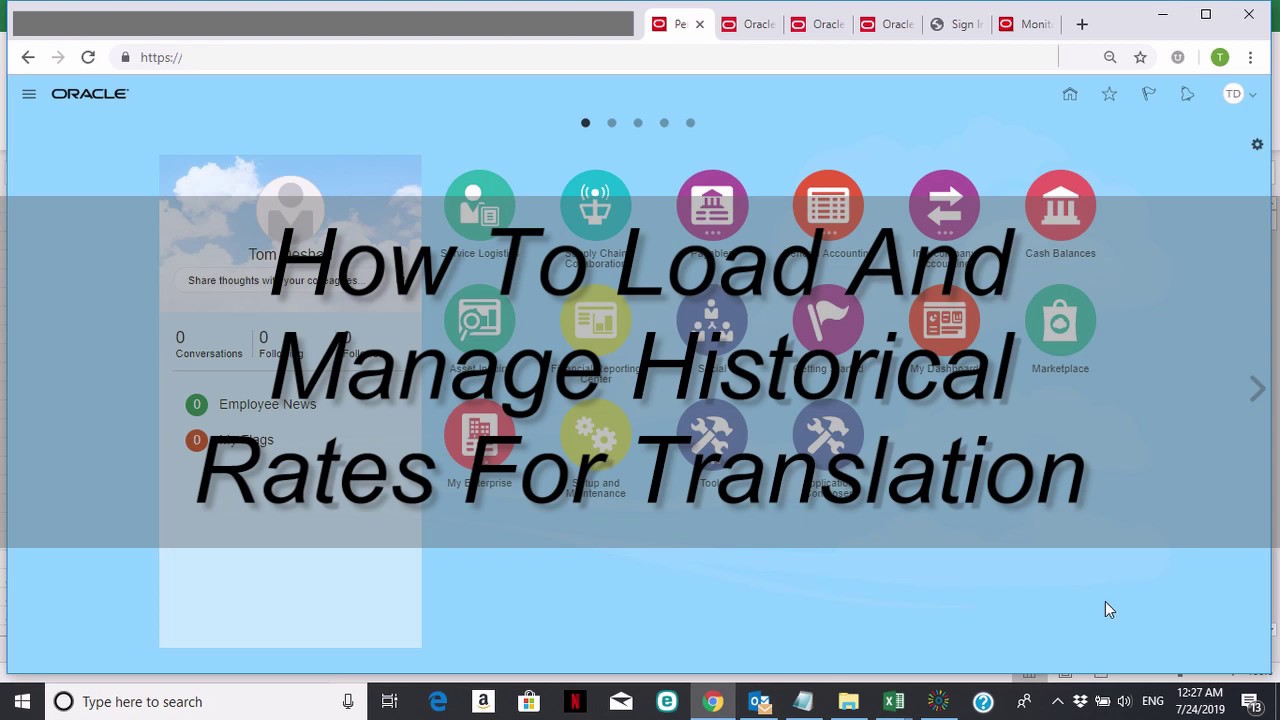1280x720 pixels.
Task: Switch to the second Oracle browser tab
Action: 818,24
